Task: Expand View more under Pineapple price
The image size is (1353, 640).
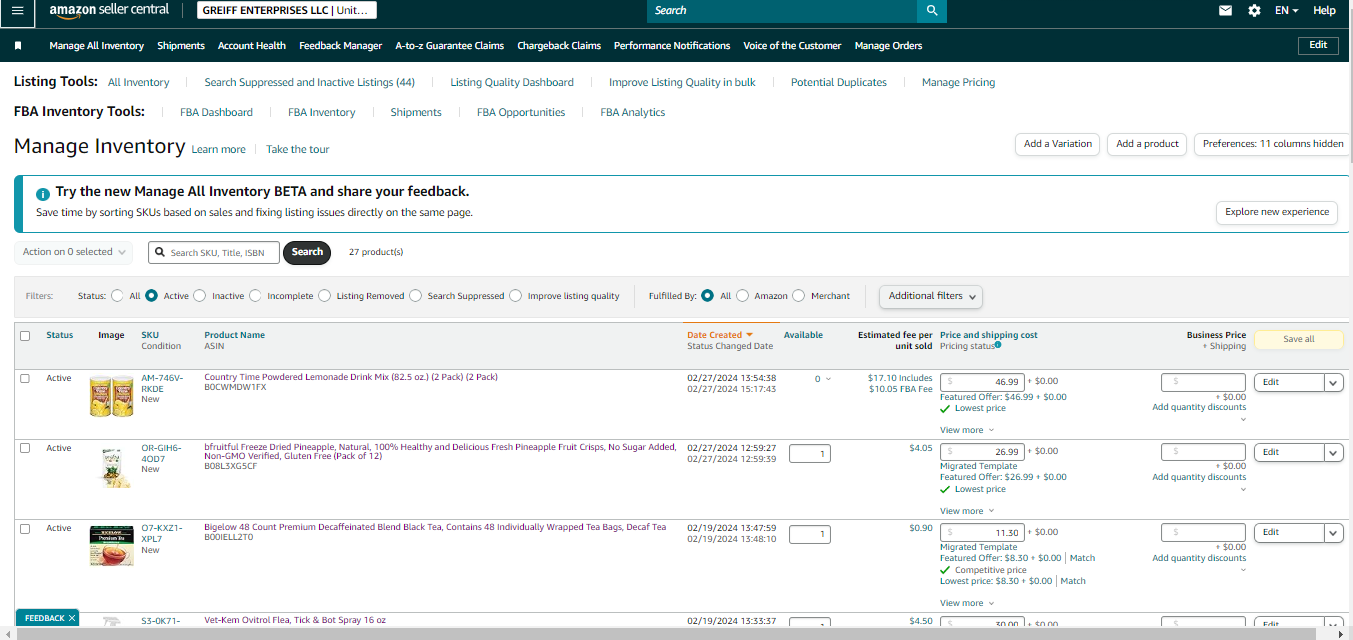Action: tap(967, 511)
